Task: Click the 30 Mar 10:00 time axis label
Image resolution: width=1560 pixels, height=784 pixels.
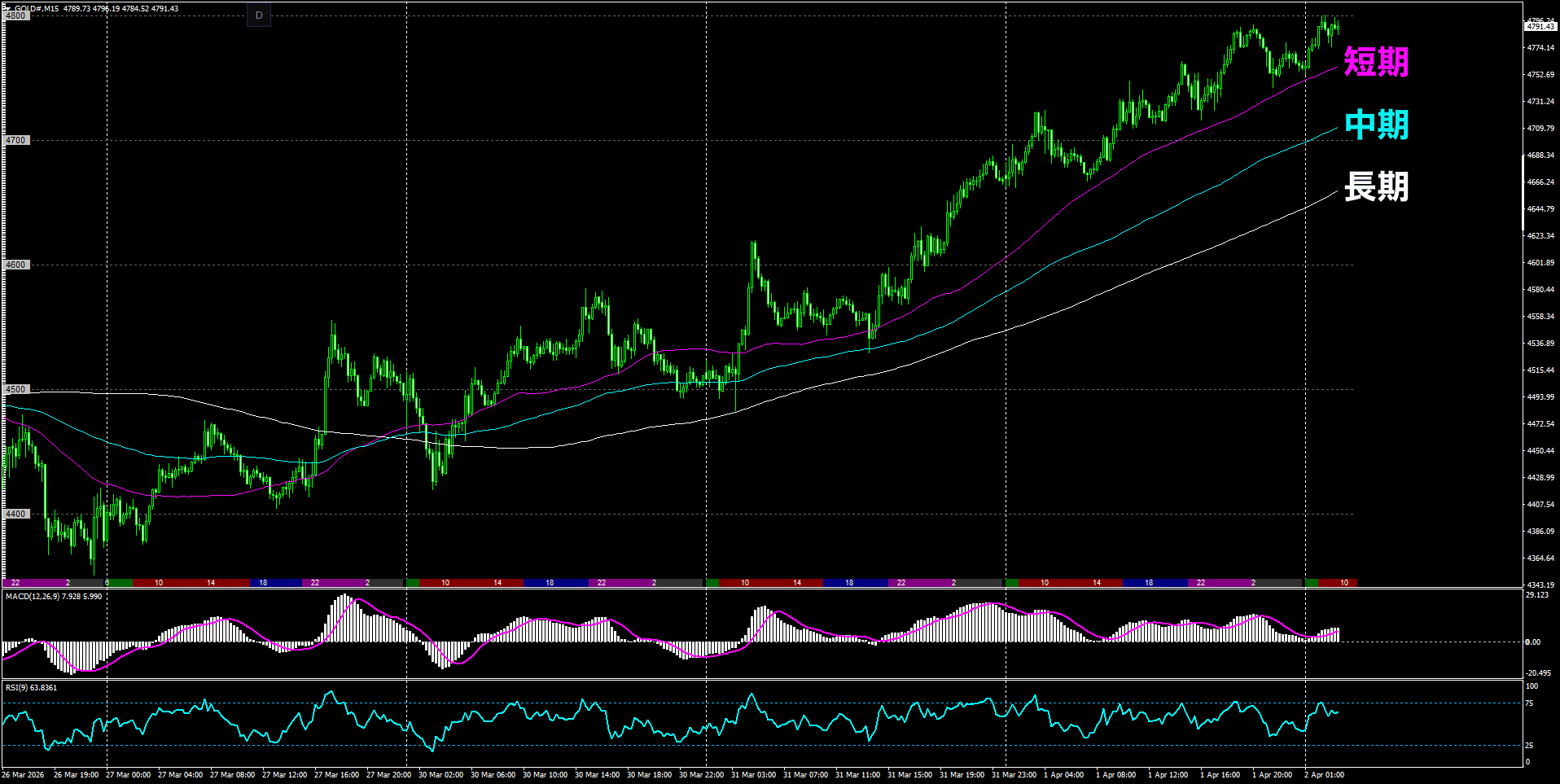Action: pos(545,775)
